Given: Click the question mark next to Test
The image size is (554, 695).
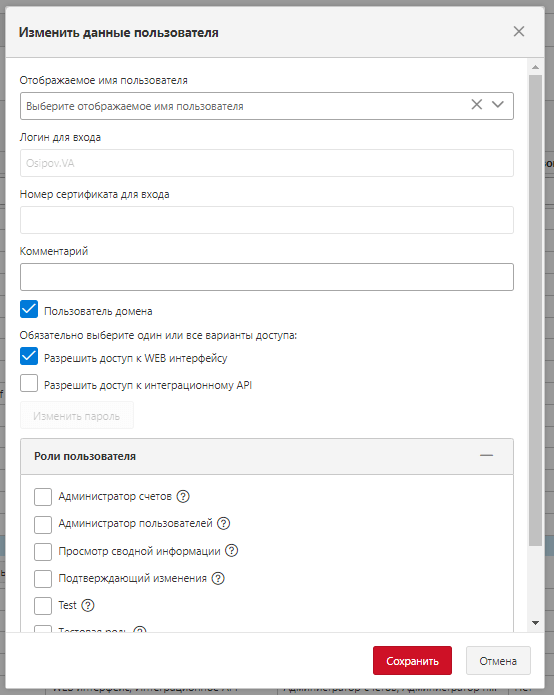Looking at the screenshot, I should pos(88,605).
